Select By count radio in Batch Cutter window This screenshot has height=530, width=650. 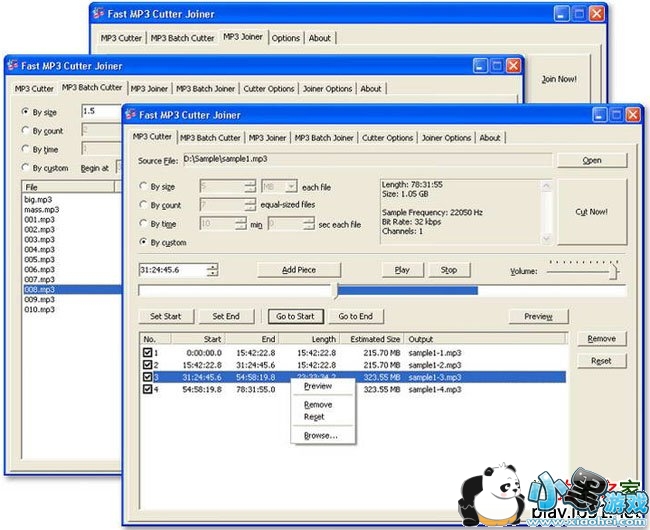click(25, 131)
